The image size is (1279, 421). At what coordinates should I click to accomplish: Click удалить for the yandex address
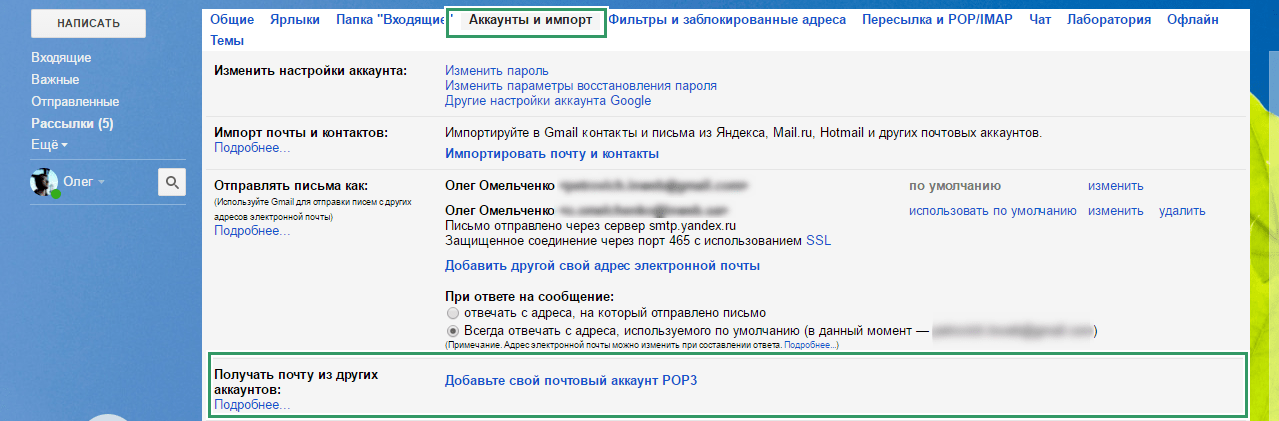coord(1182,211)
